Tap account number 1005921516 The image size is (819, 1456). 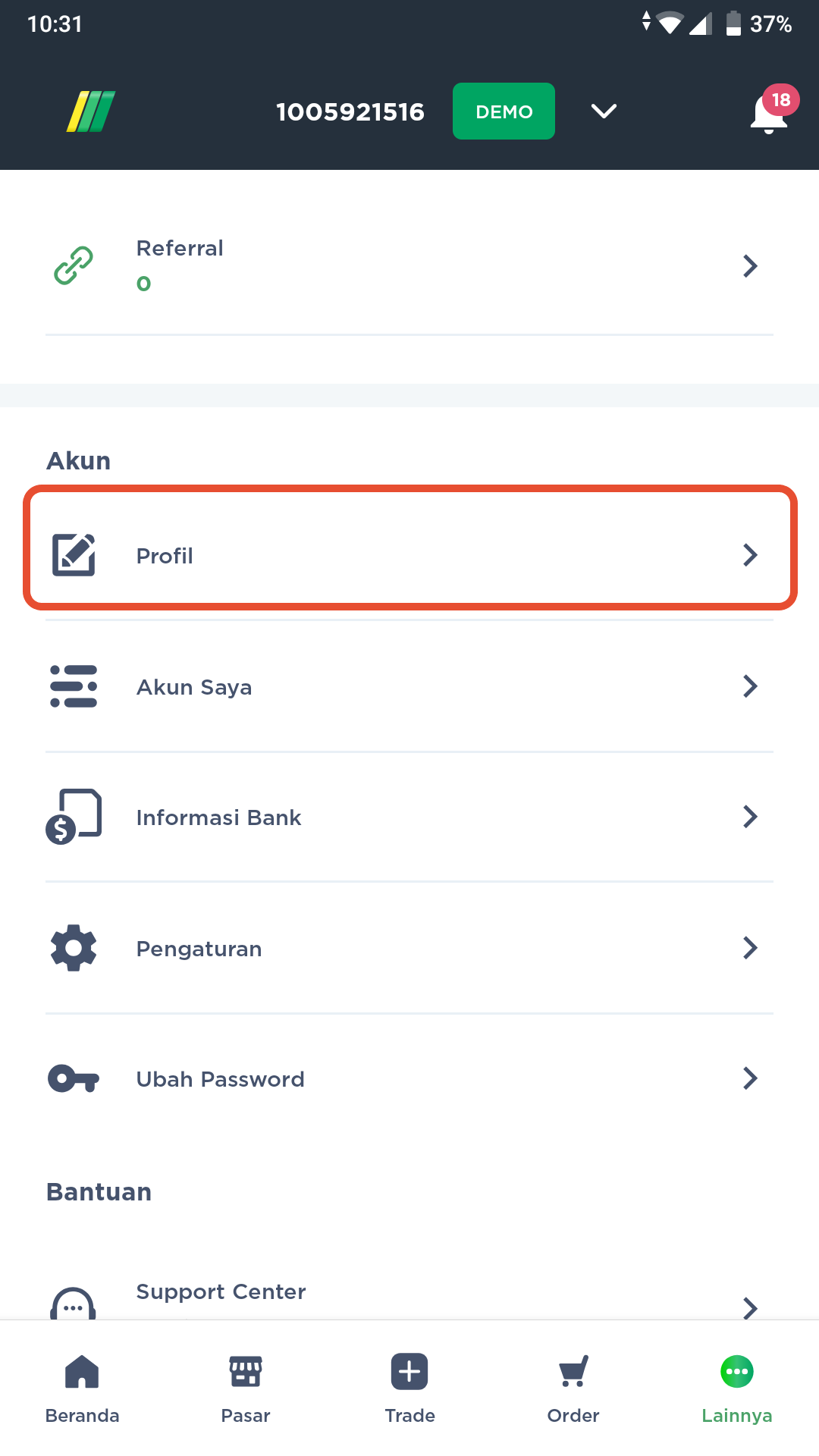point(350,112)
